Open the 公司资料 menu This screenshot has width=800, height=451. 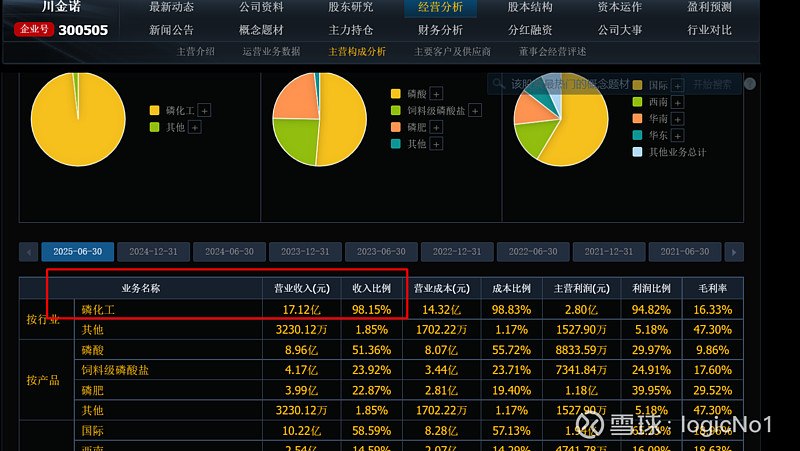click(x=261, y=7)
